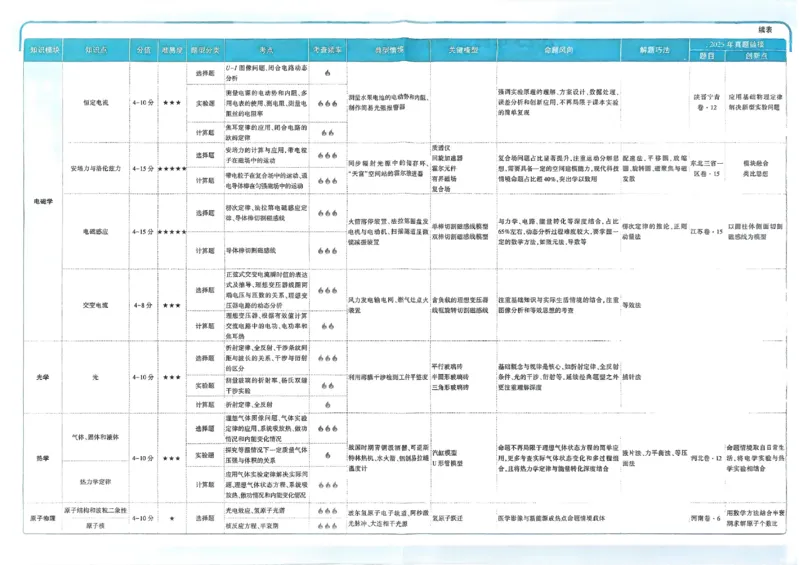Image resolution: width=800 pixels, height=565 pixels.
Task: Click the 'U-I图像问题' exam point cell
Action: pyautogui.click(x=266, y=72)
